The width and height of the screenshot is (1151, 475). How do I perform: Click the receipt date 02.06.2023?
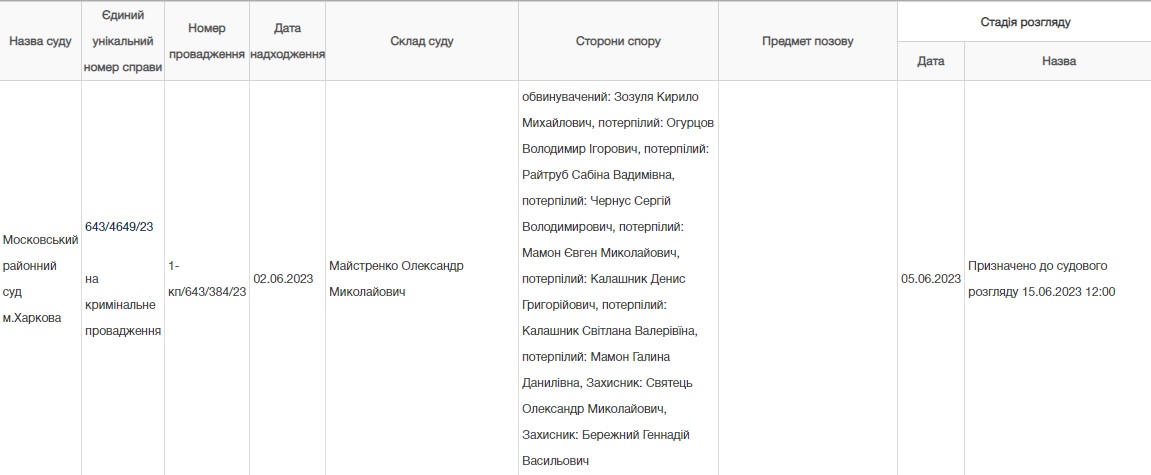[x=283, y=279]
